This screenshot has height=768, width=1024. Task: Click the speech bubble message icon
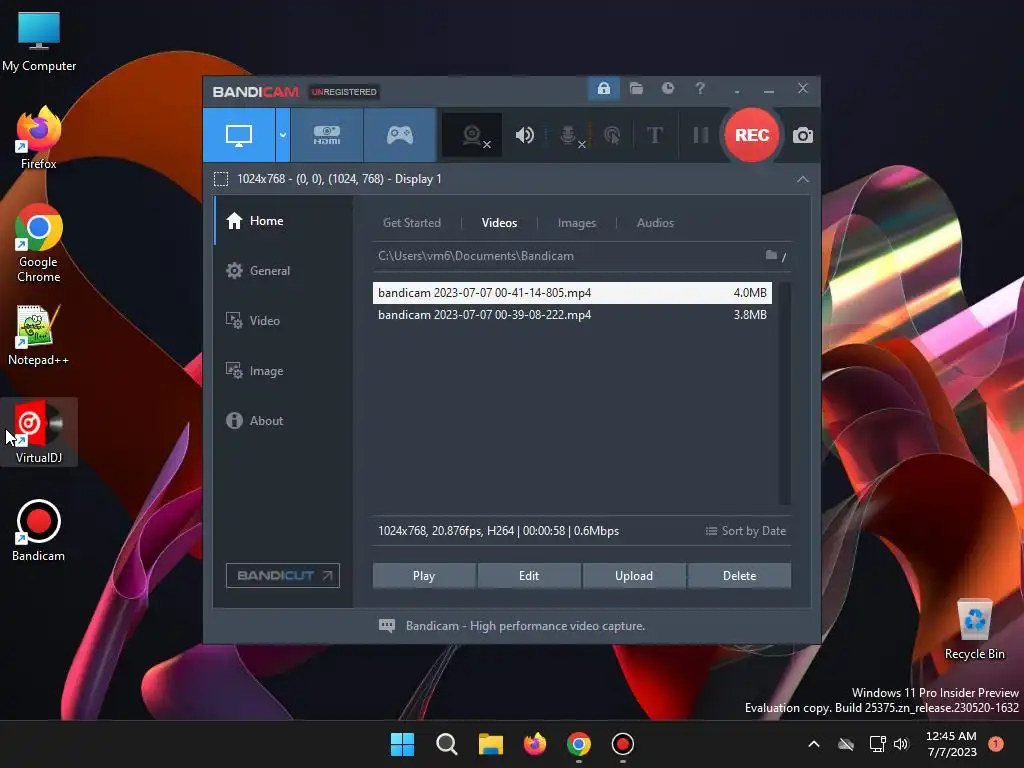tap(387, 626)
